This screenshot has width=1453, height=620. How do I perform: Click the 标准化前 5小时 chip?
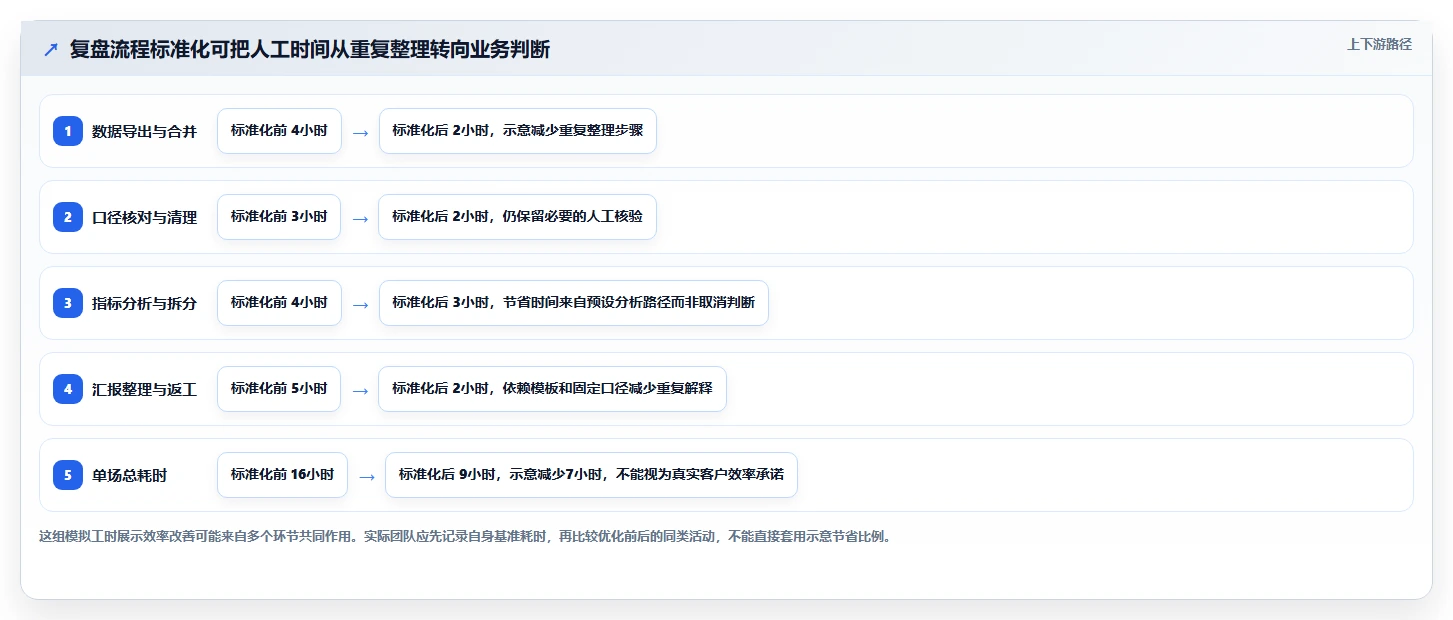279,389
